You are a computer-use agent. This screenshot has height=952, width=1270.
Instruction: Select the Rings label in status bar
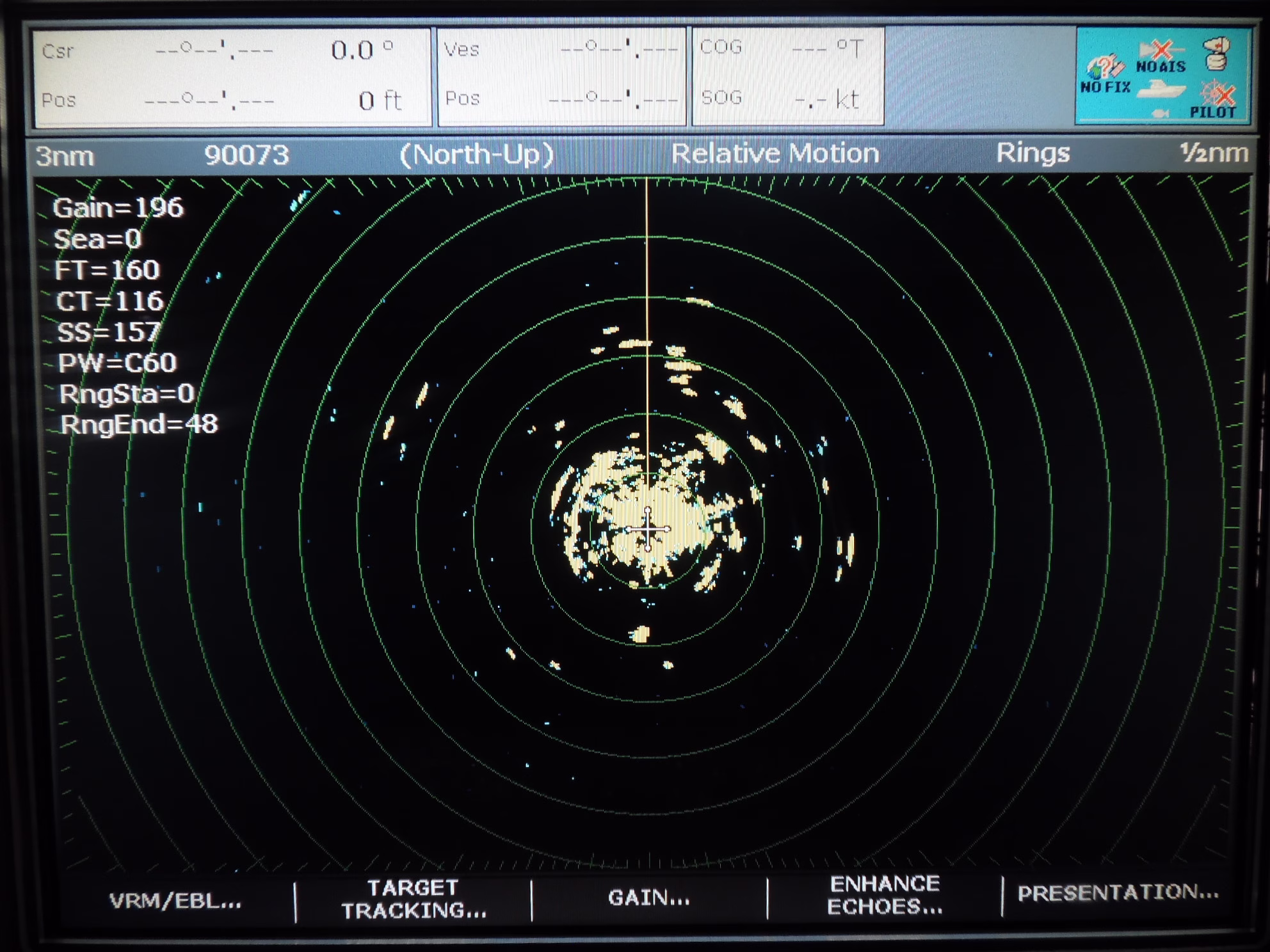pos(1033,154)
